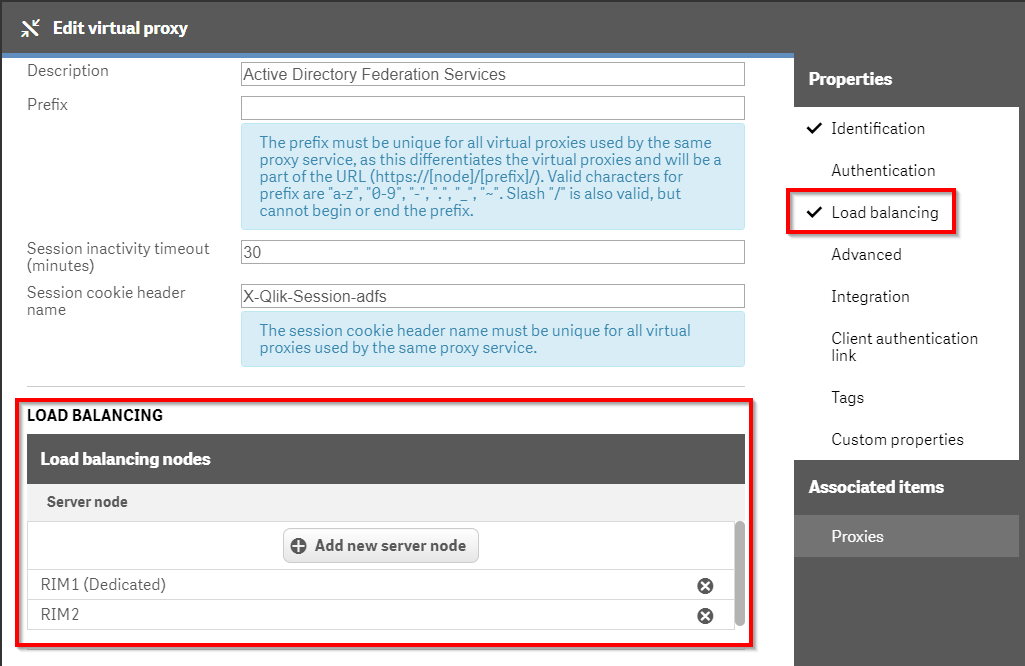Enable the Authentication properties section
The width and height of the screenshot is (1025, 666).
point(883,170)
